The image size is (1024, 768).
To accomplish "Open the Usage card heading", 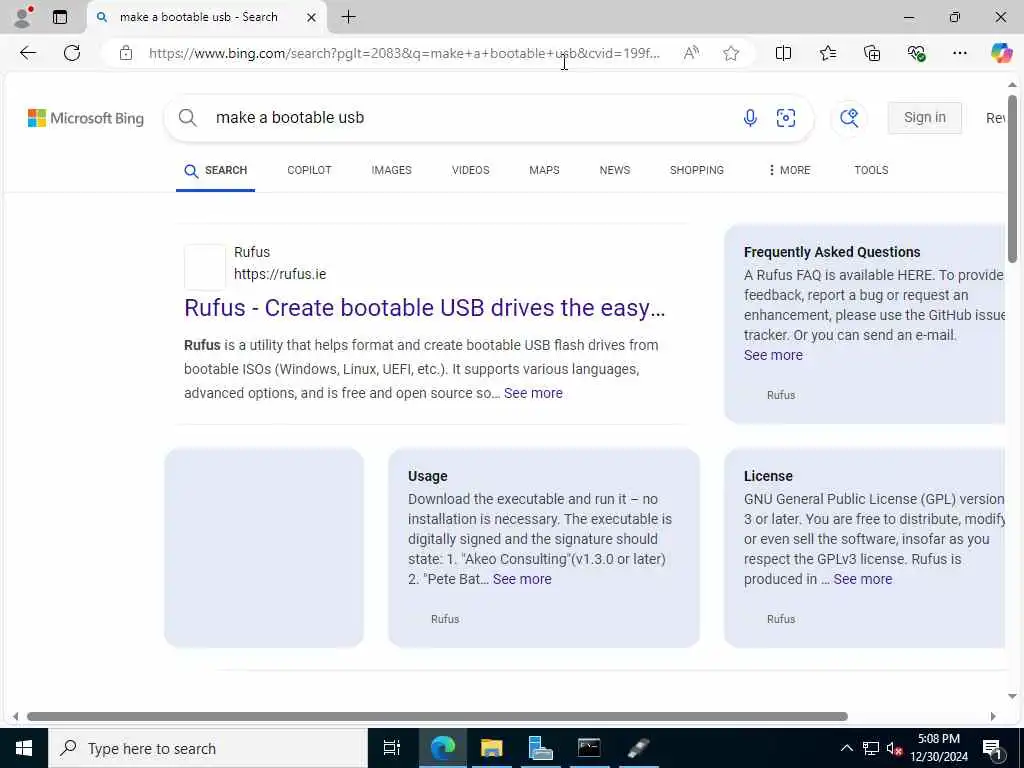I will click(428, 476).
